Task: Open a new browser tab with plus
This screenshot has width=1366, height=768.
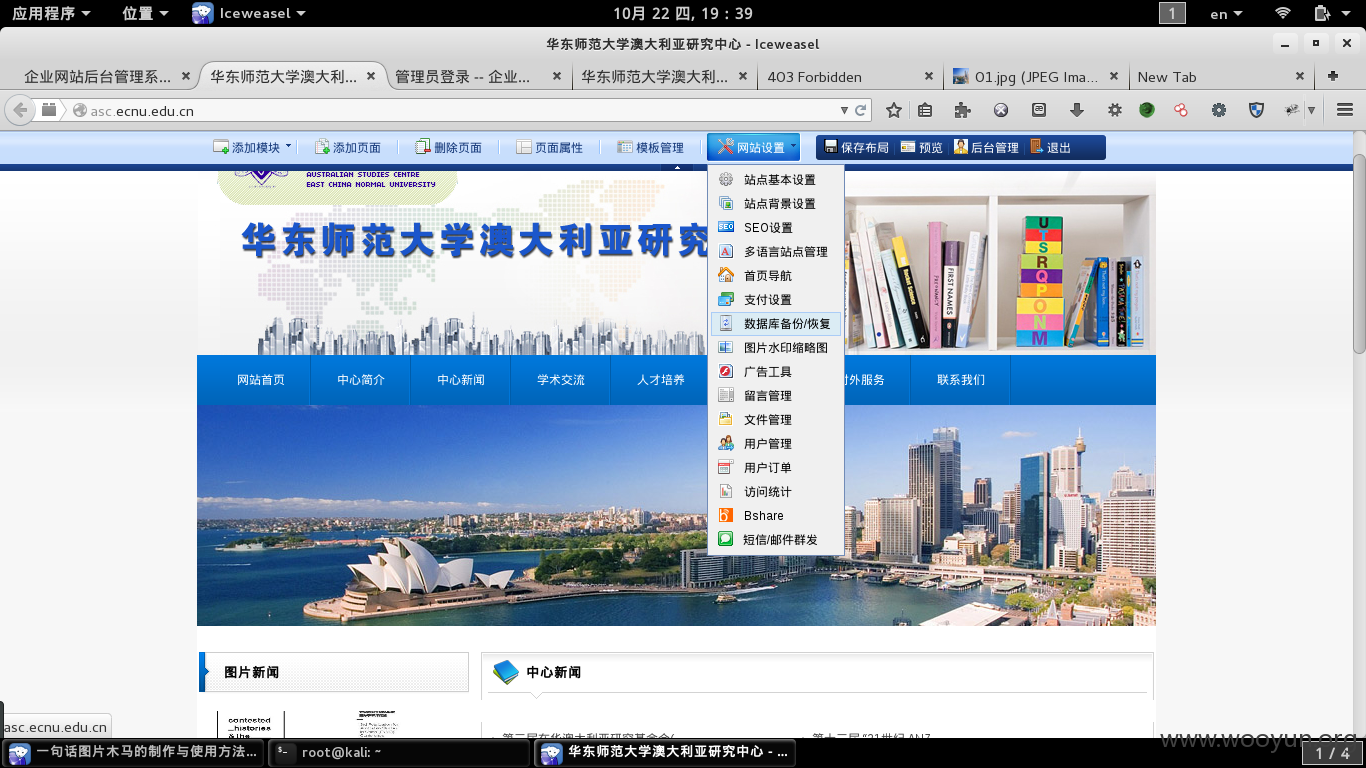Action: pyautogui.click(x=1333, y=76)
